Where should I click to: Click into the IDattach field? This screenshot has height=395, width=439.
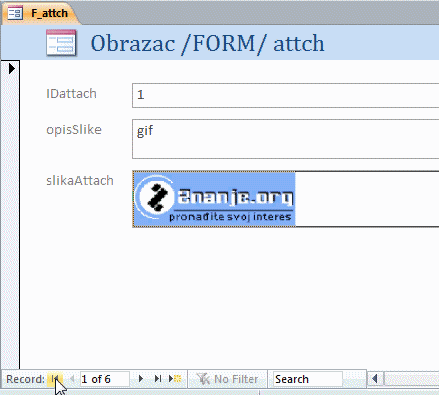pyautogui.click(x=285, y=95)
